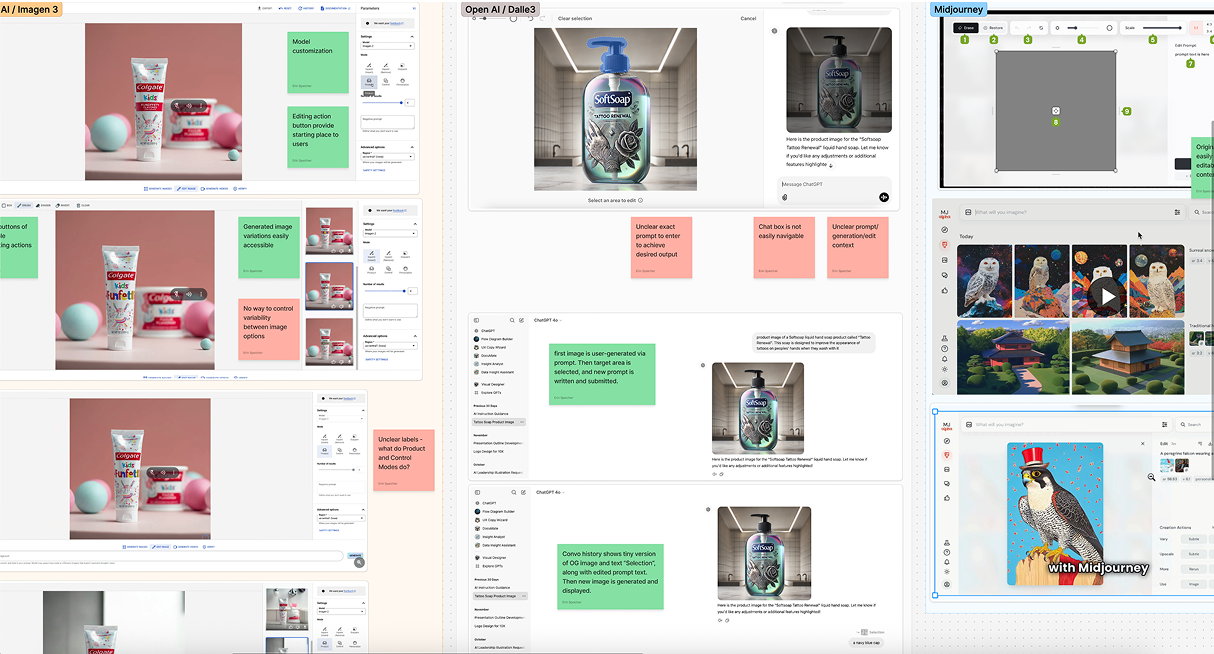Close the falcon image preview

[x=1143, y=443]
